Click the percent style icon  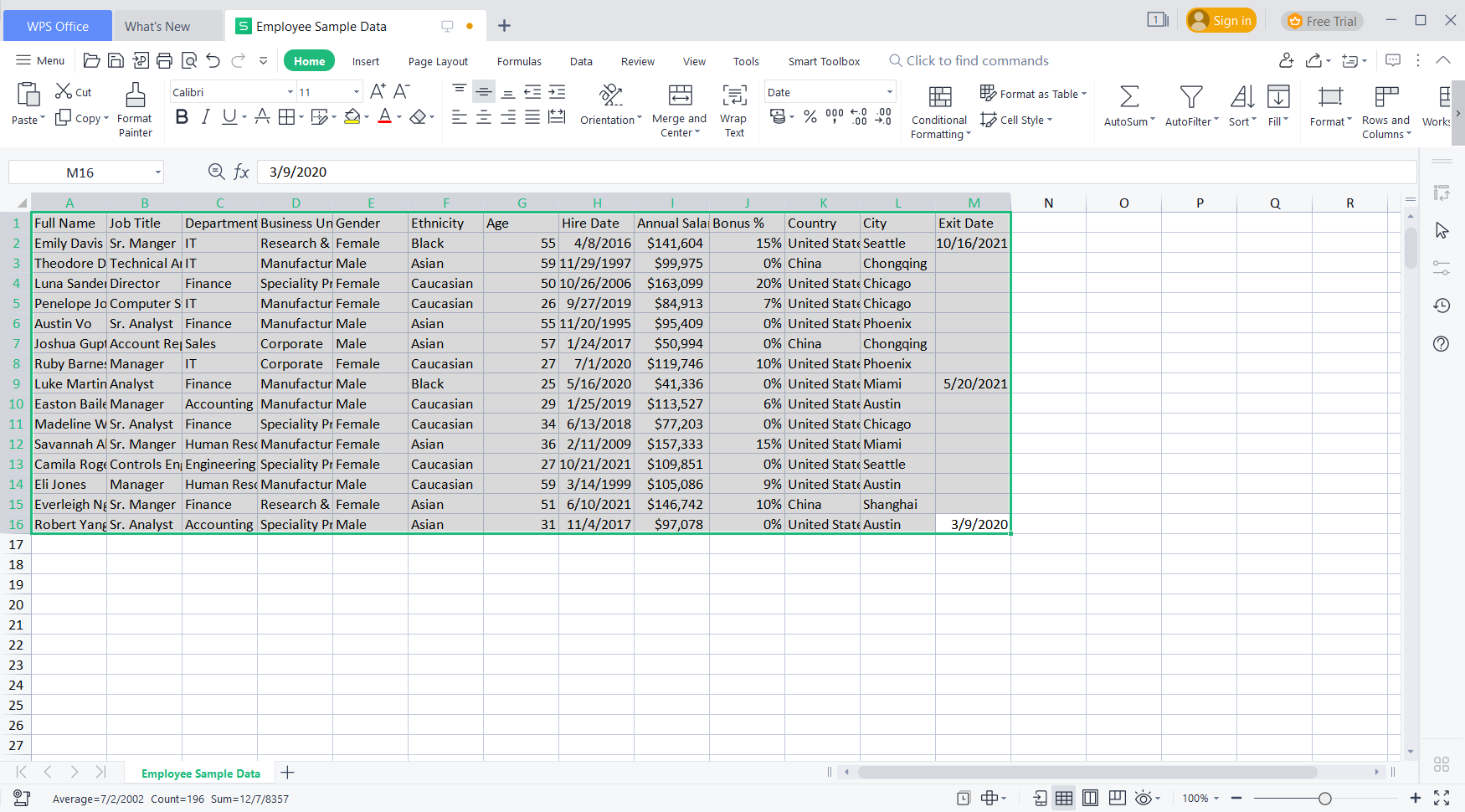[810, 117]
